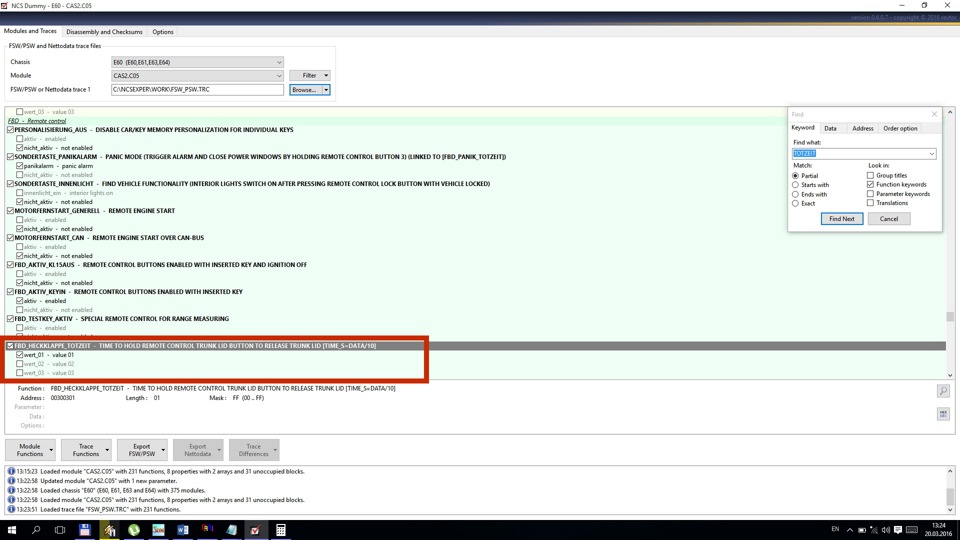The width and height of the screenshot is (960, 540).
Task: Open the Scan app taskbar icon
Action: 158,530
